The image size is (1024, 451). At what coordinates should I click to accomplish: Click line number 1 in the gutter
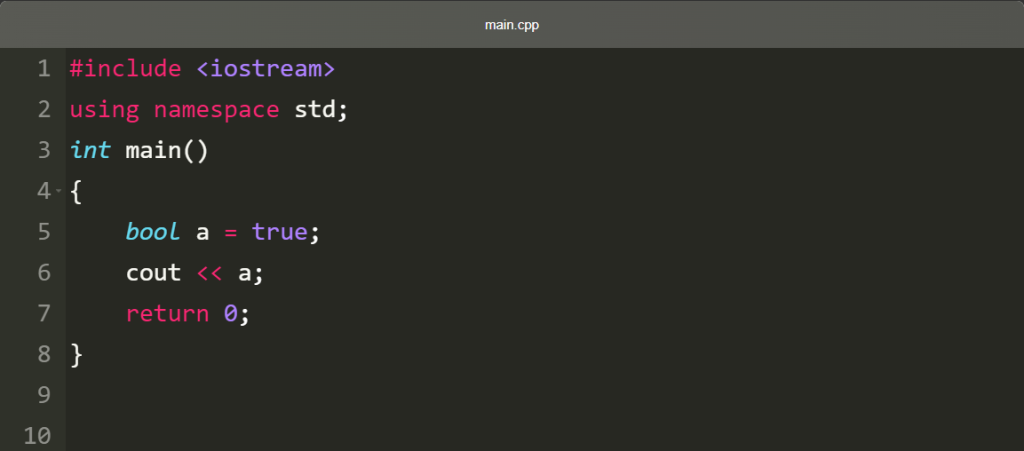coord(44,69)
